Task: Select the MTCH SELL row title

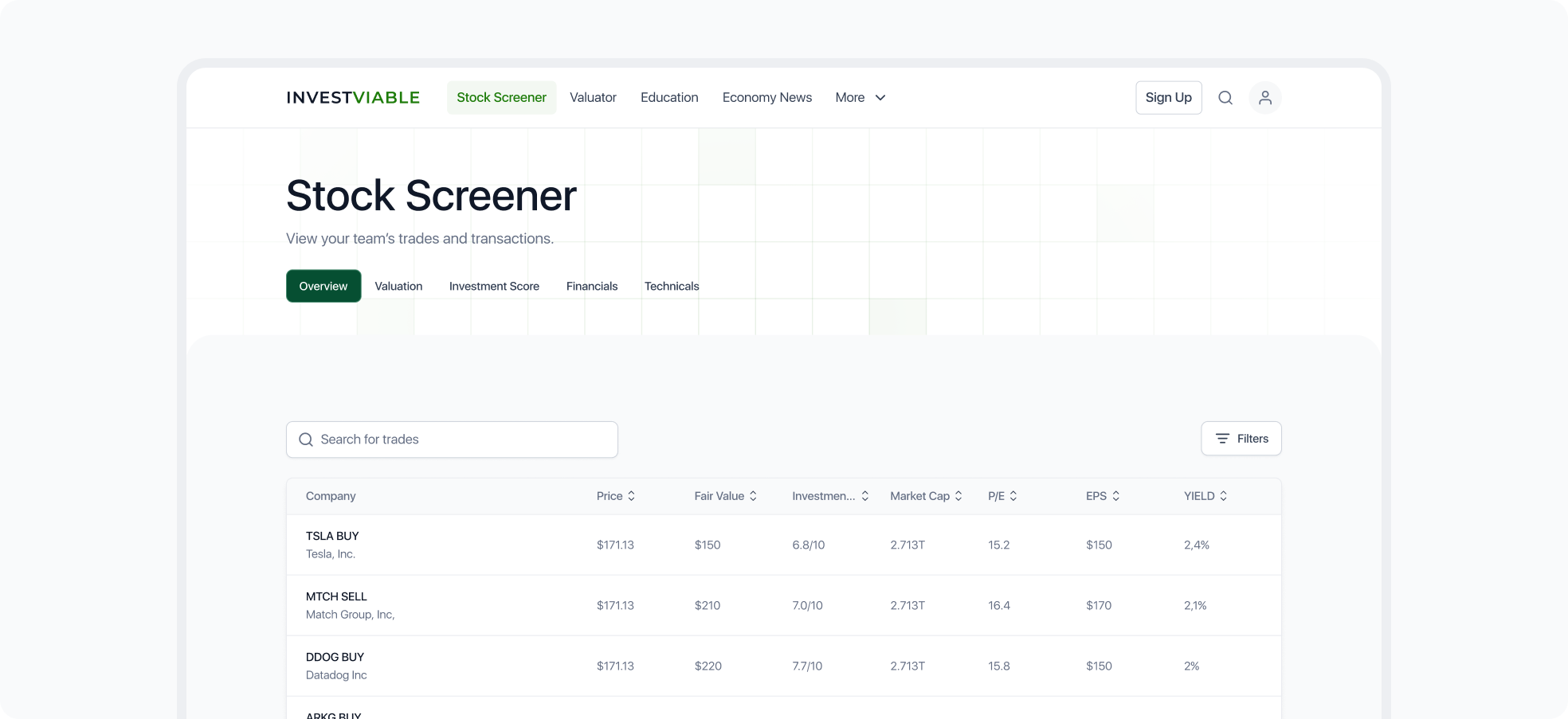Action: point(336,596)
